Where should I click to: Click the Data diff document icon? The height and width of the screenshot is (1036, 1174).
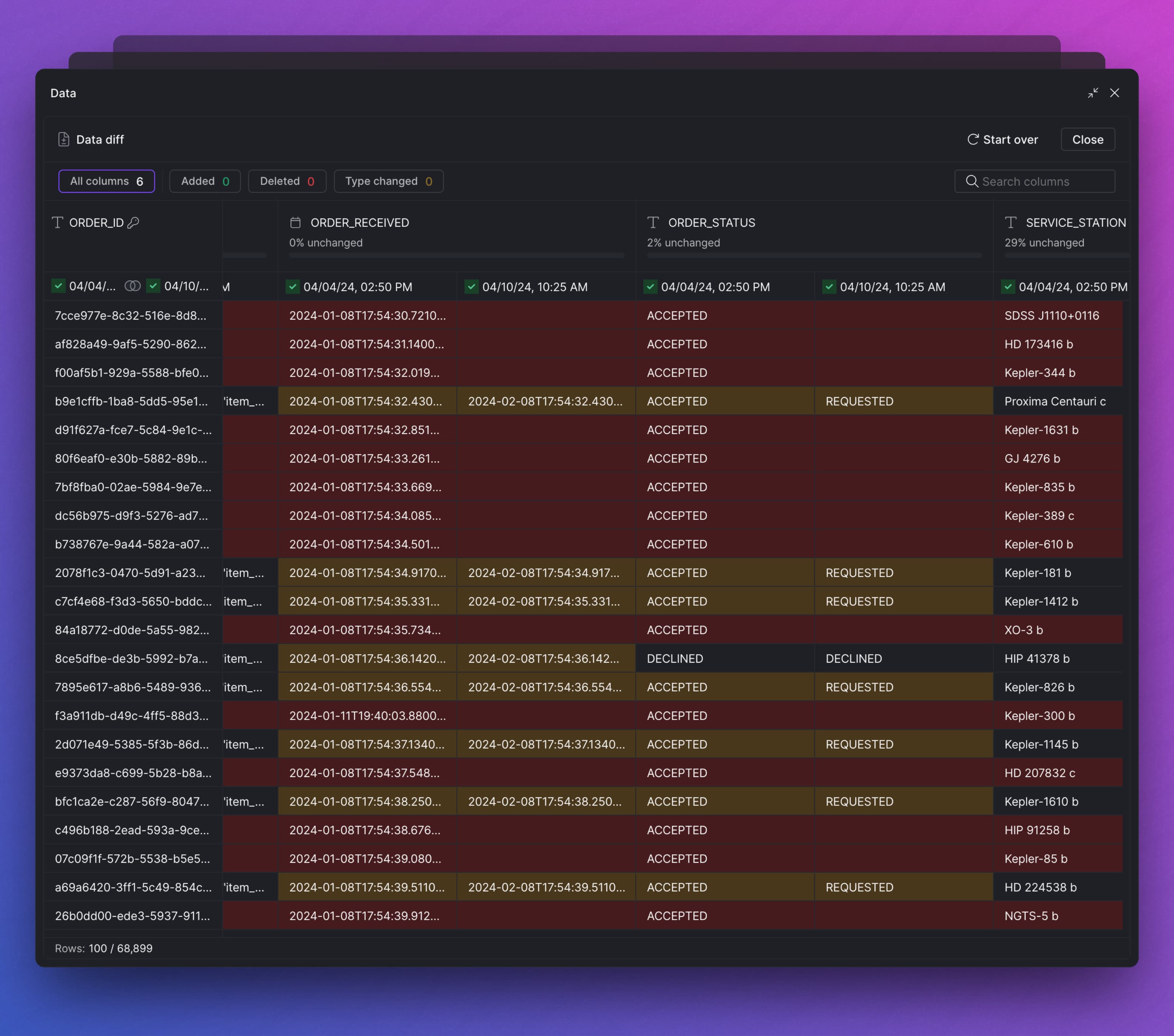click(64, 139)
